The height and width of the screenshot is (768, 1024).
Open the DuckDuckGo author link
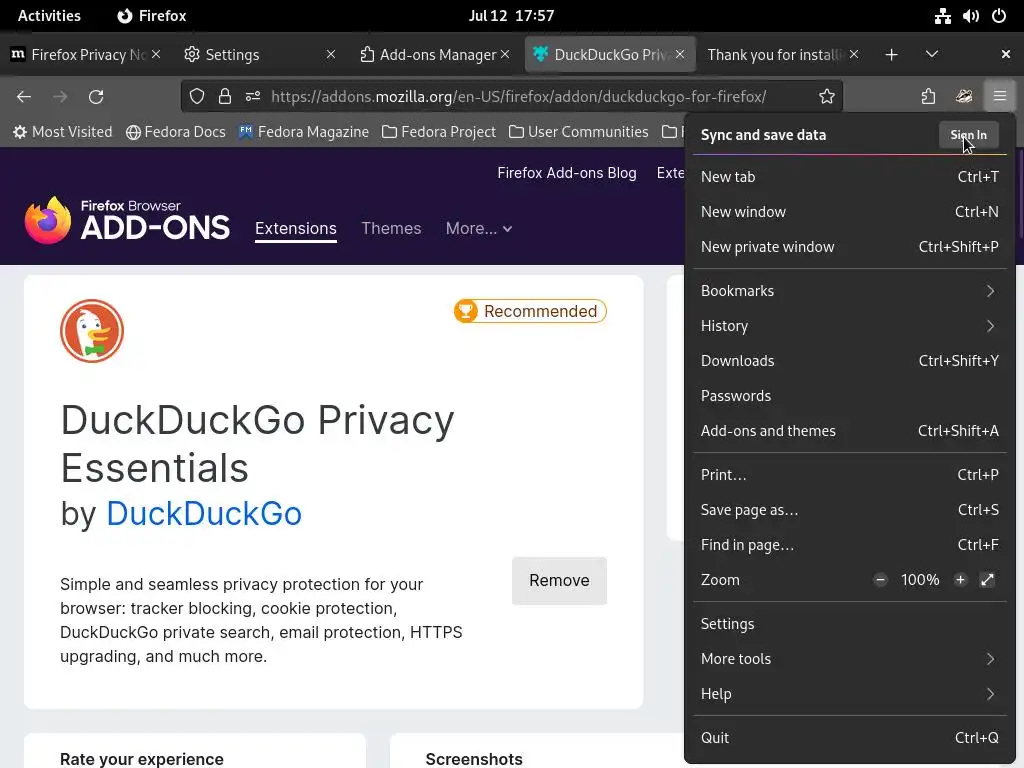tap(203, 513)
